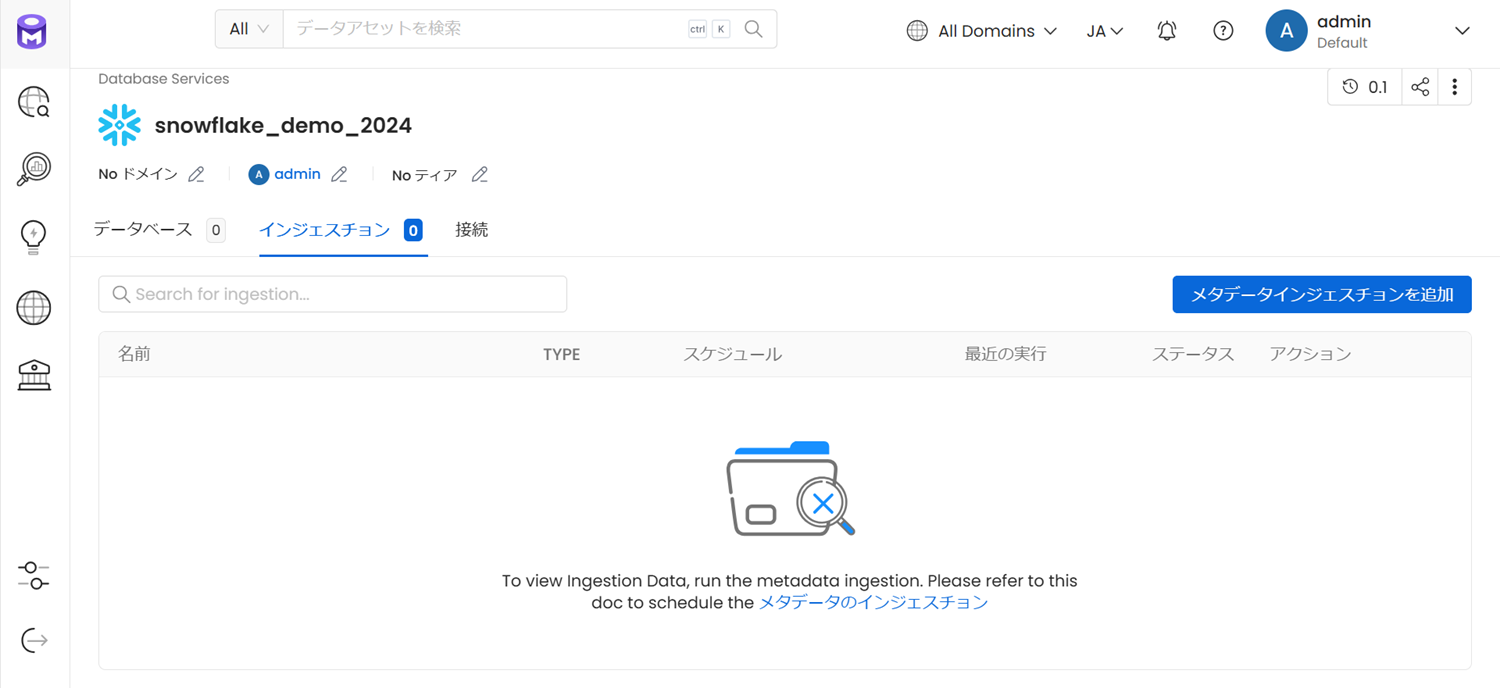The height and width of the screenshot is (688, 1500).
Task: Click the No ティア label
Action: click(425, 175)
